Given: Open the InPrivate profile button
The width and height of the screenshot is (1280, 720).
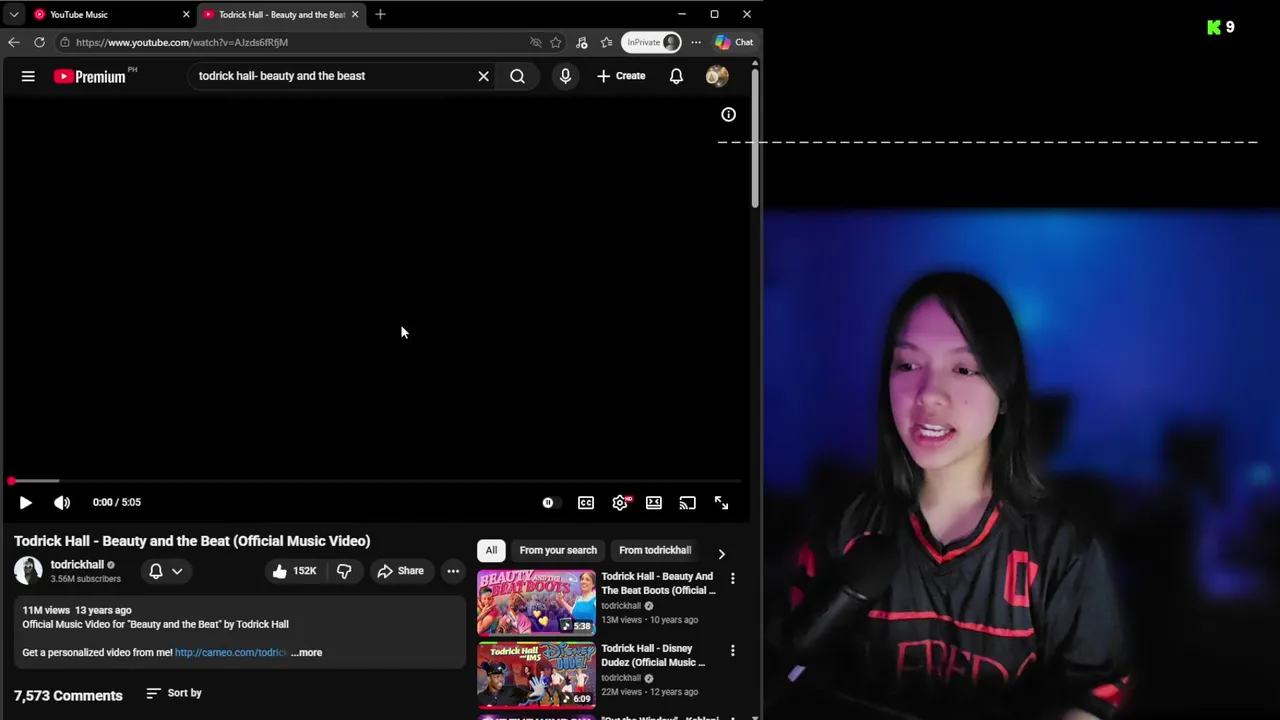Looking at the screenshot, I should click(651, 42).
